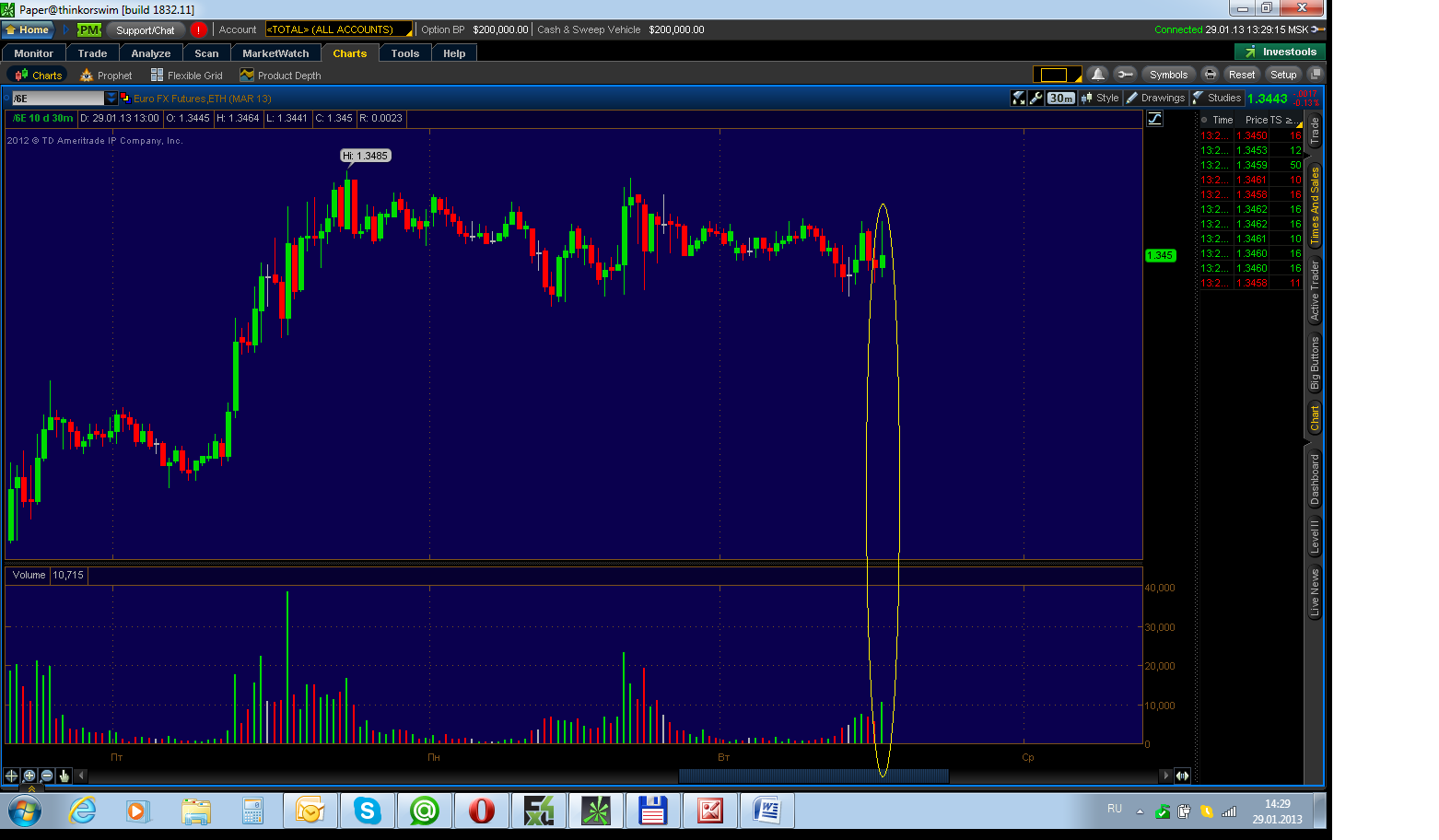
Task: Open the Studies menu
Action: click(x=1216, y=98)
